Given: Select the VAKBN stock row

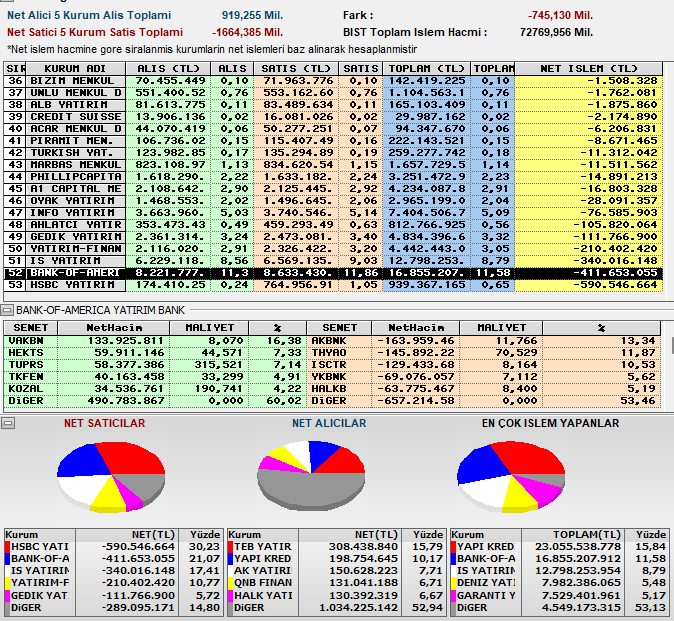Looking at the screenshot, I should [x=155, y=341].
